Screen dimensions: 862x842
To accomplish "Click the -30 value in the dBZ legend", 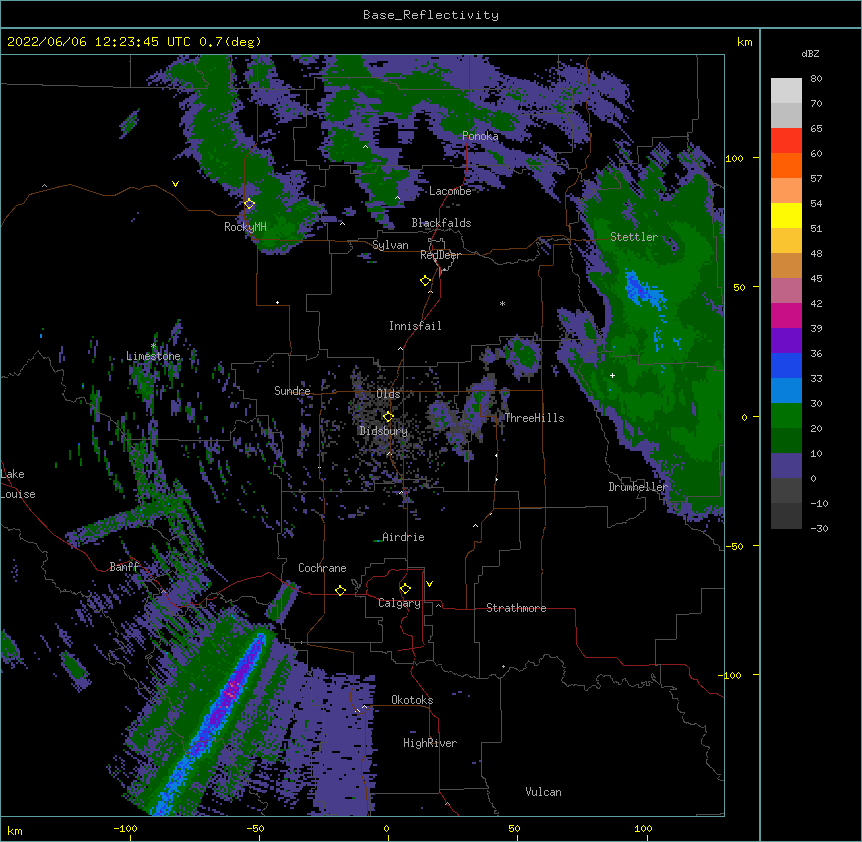I will (819, 529).
